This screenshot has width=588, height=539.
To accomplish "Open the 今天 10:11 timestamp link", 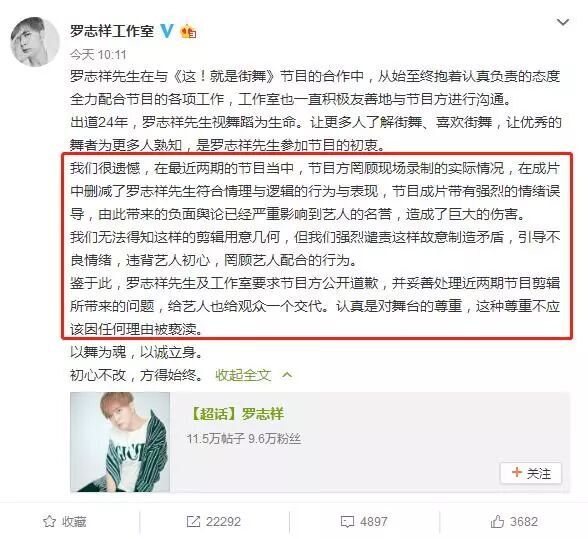I will pos(98,55).
